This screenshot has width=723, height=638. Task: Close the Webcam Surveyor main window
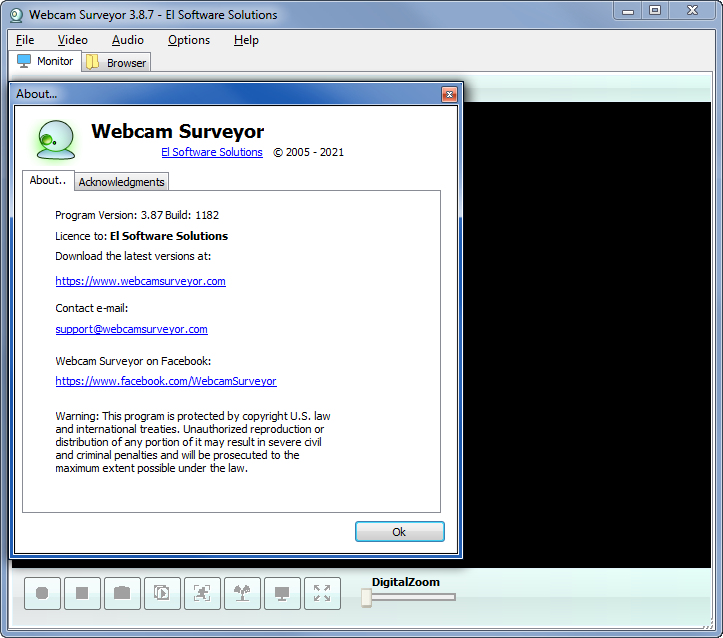tap(692, 11)
